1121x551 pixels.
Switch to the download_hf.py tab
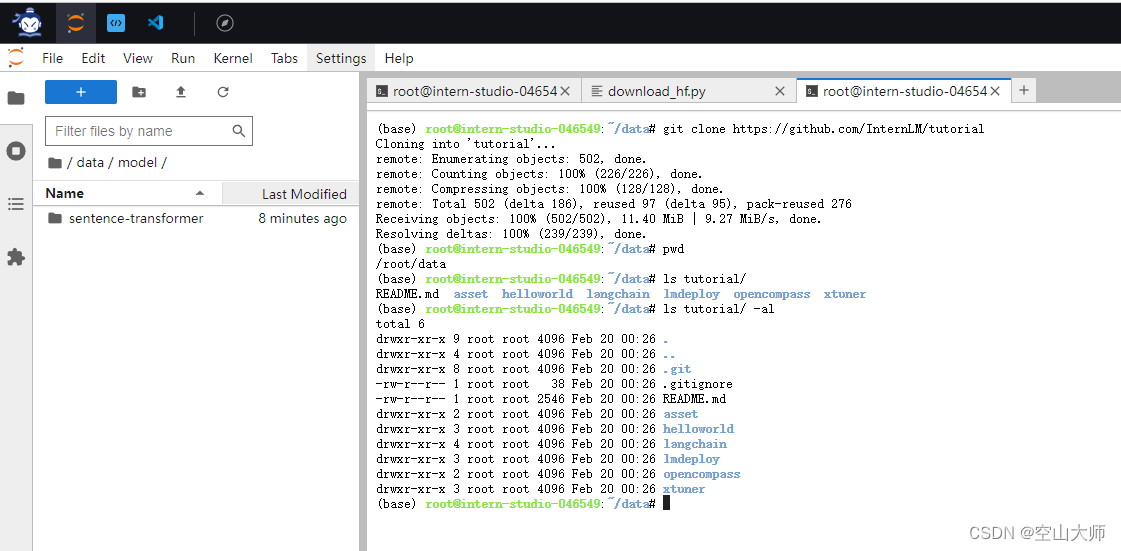point(688,91)
